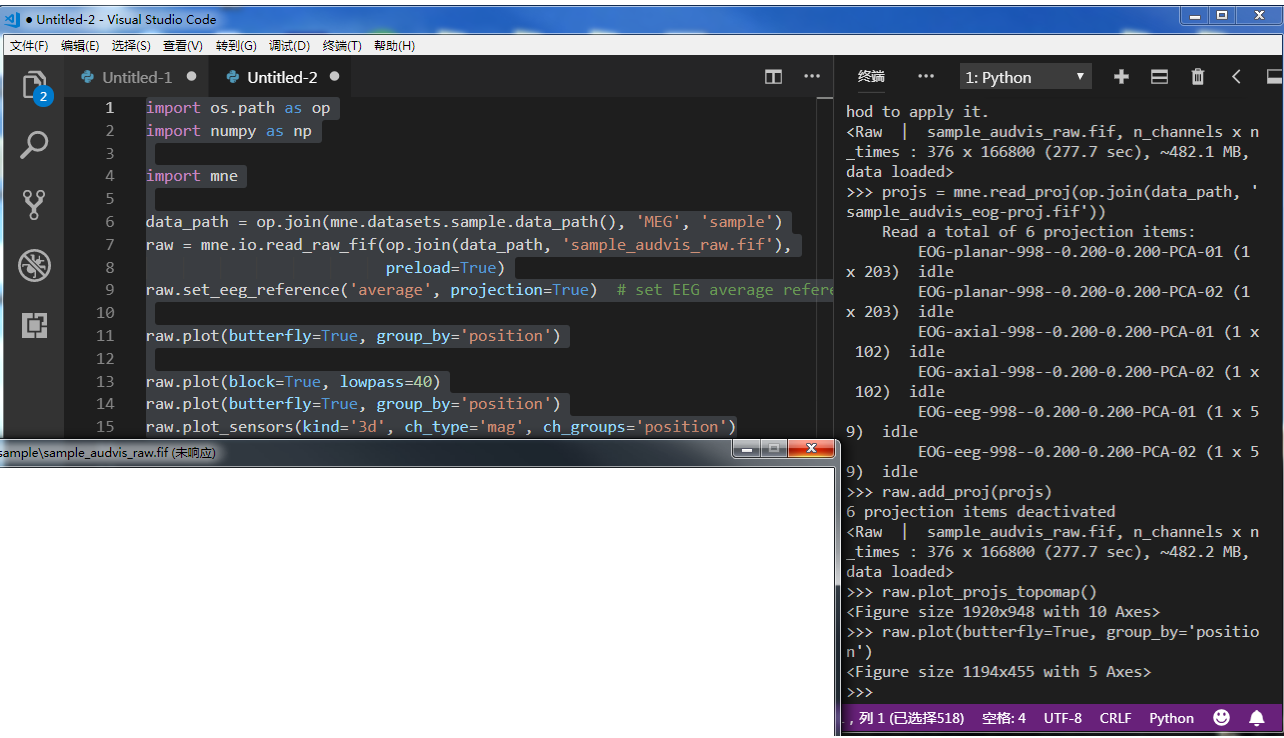Open the Extensions view
Screen dimensions: 1284x738
click(x=35, y=325)
